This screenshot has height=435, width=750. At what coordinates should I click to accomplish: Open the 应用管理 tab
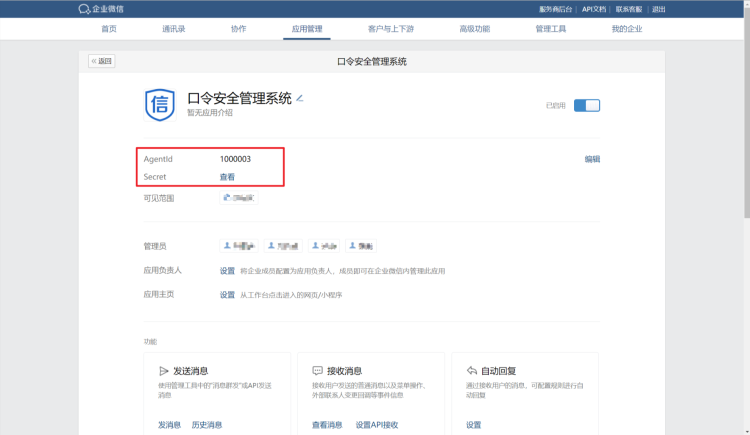tap(307, 29)
